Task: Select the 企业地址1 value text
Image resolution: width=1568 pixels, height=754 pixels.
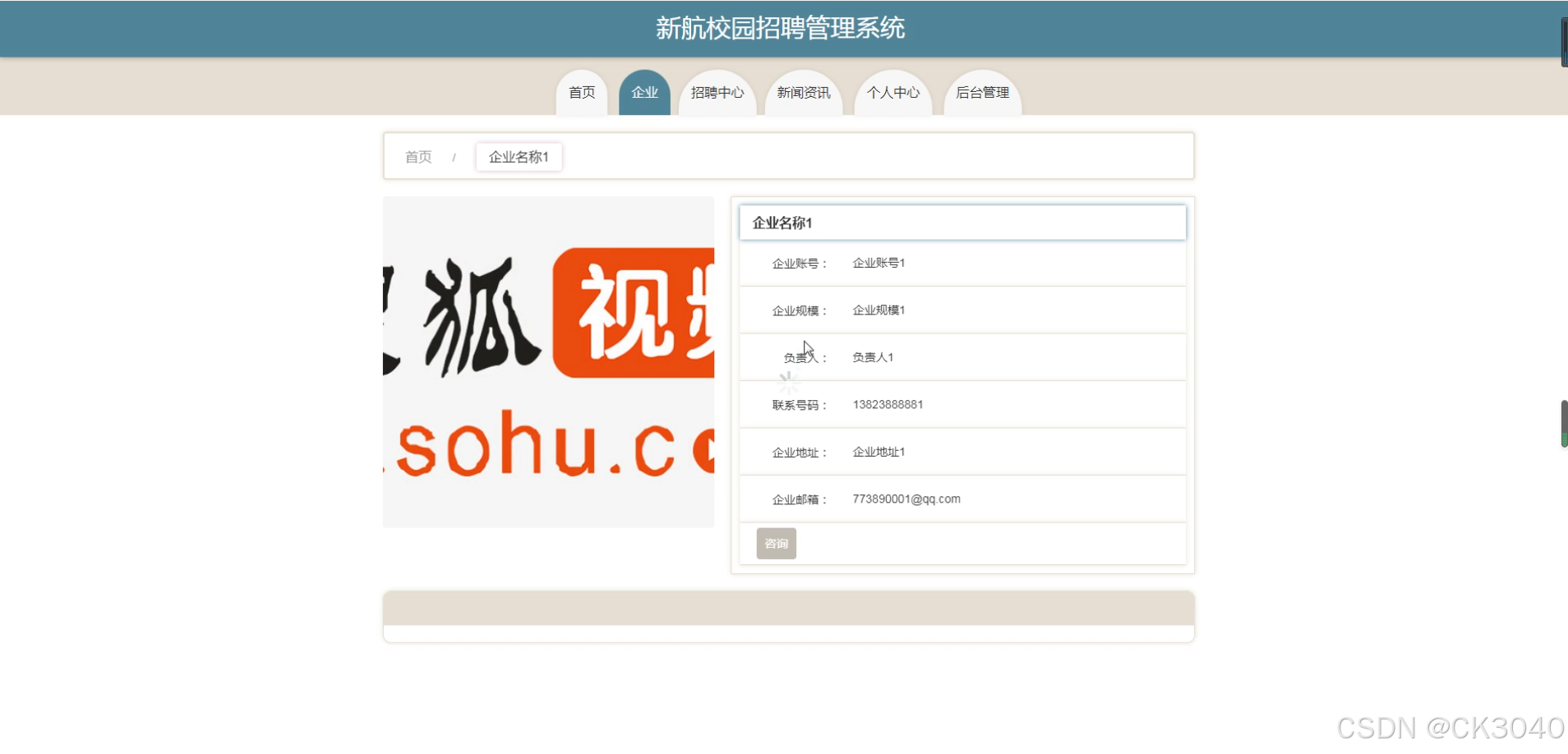Action: coord(879,452)
